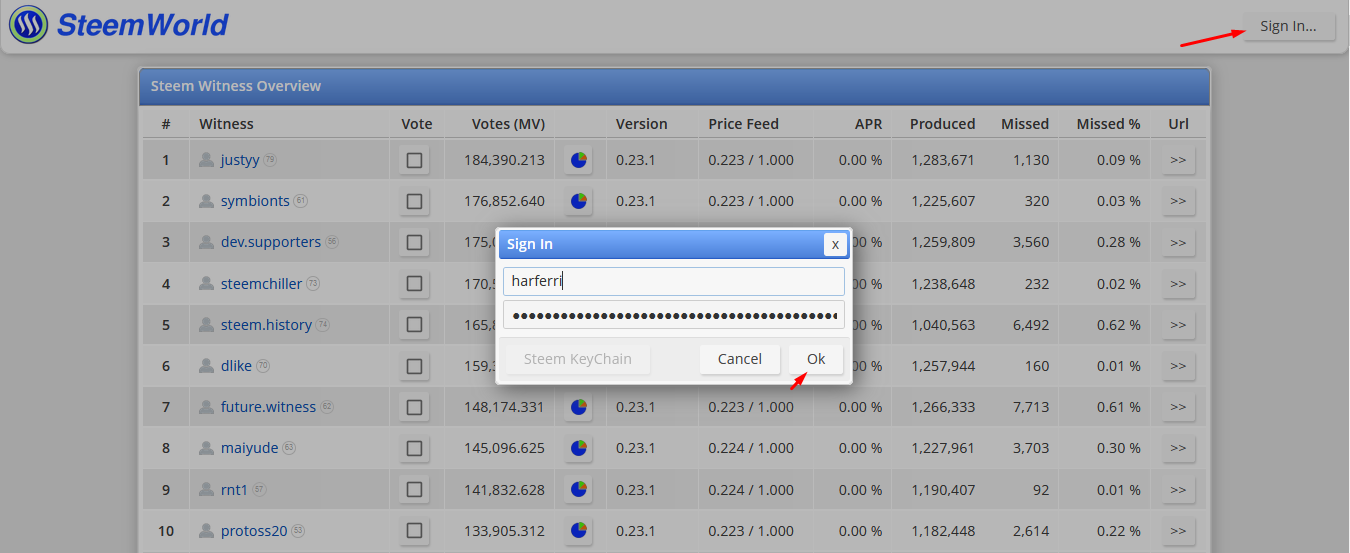Click the user avatar icon beside rnt1
This screenshot has height=553, width=1350.
207,489
